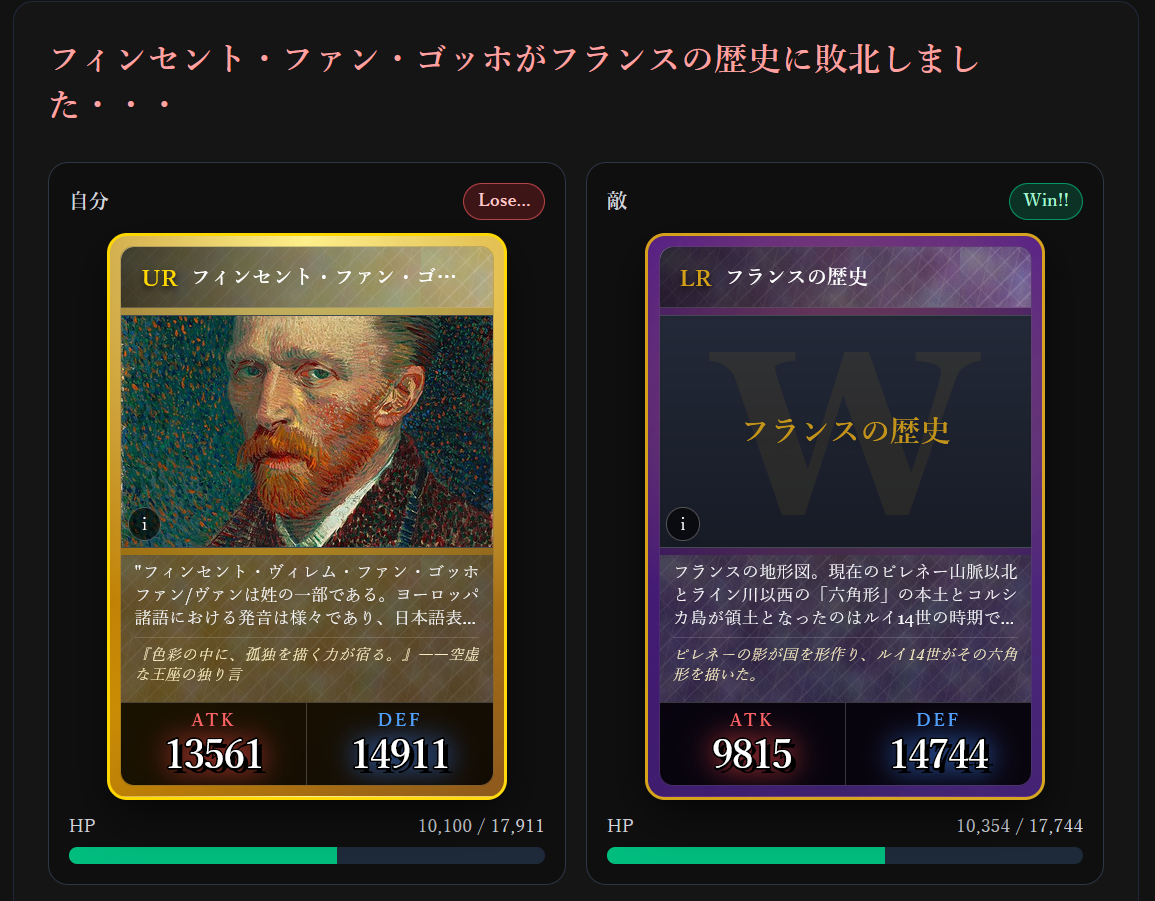Image resolution: width=1155 pixels, height=901 pixels.
Task: Open the truncated Van Gogh card title
Action: 324,277
